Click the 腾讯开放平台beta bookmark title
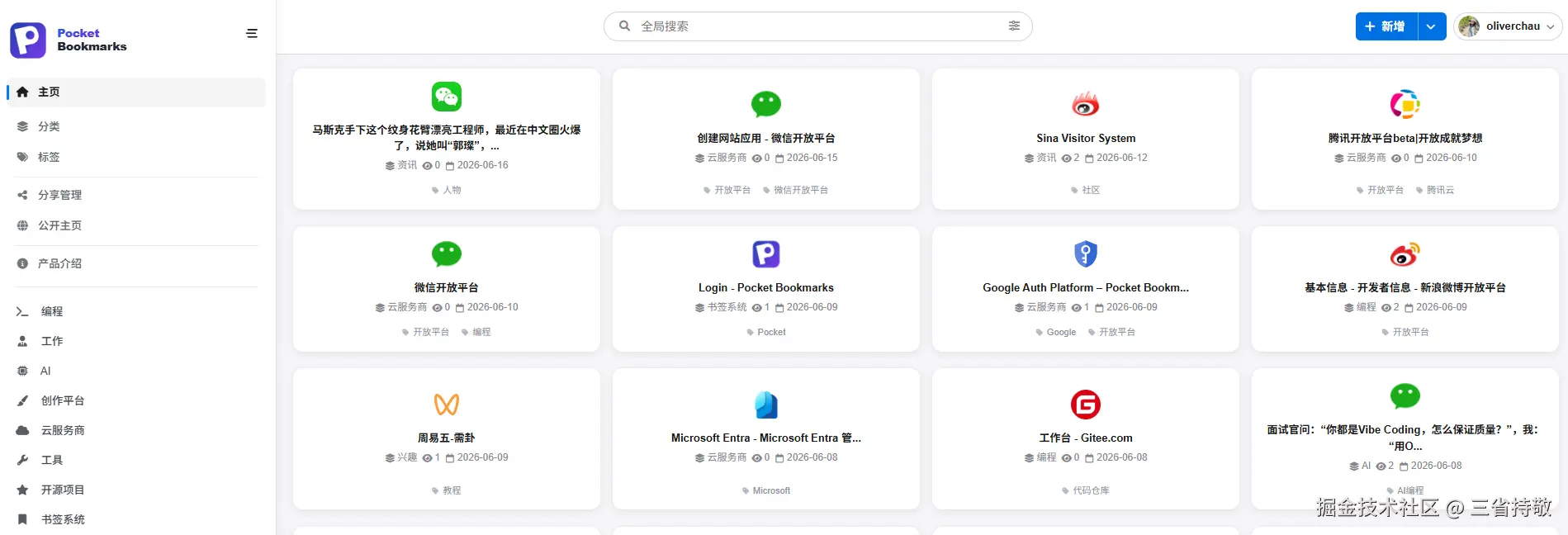This screenshot has height=535, width=1568. coord(1405,138)
